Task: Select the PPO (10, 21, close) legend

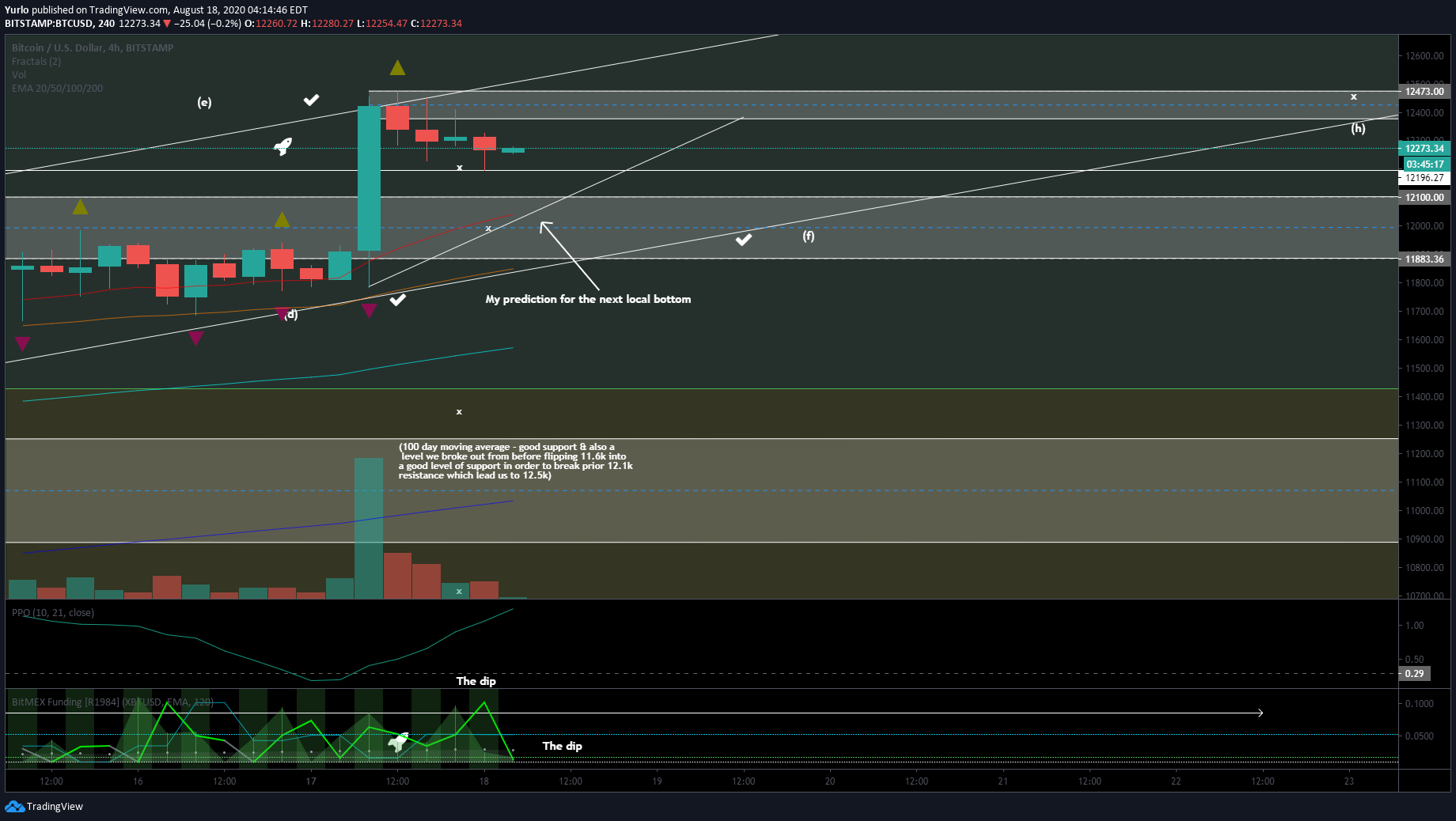Action: tap(53, 612)
